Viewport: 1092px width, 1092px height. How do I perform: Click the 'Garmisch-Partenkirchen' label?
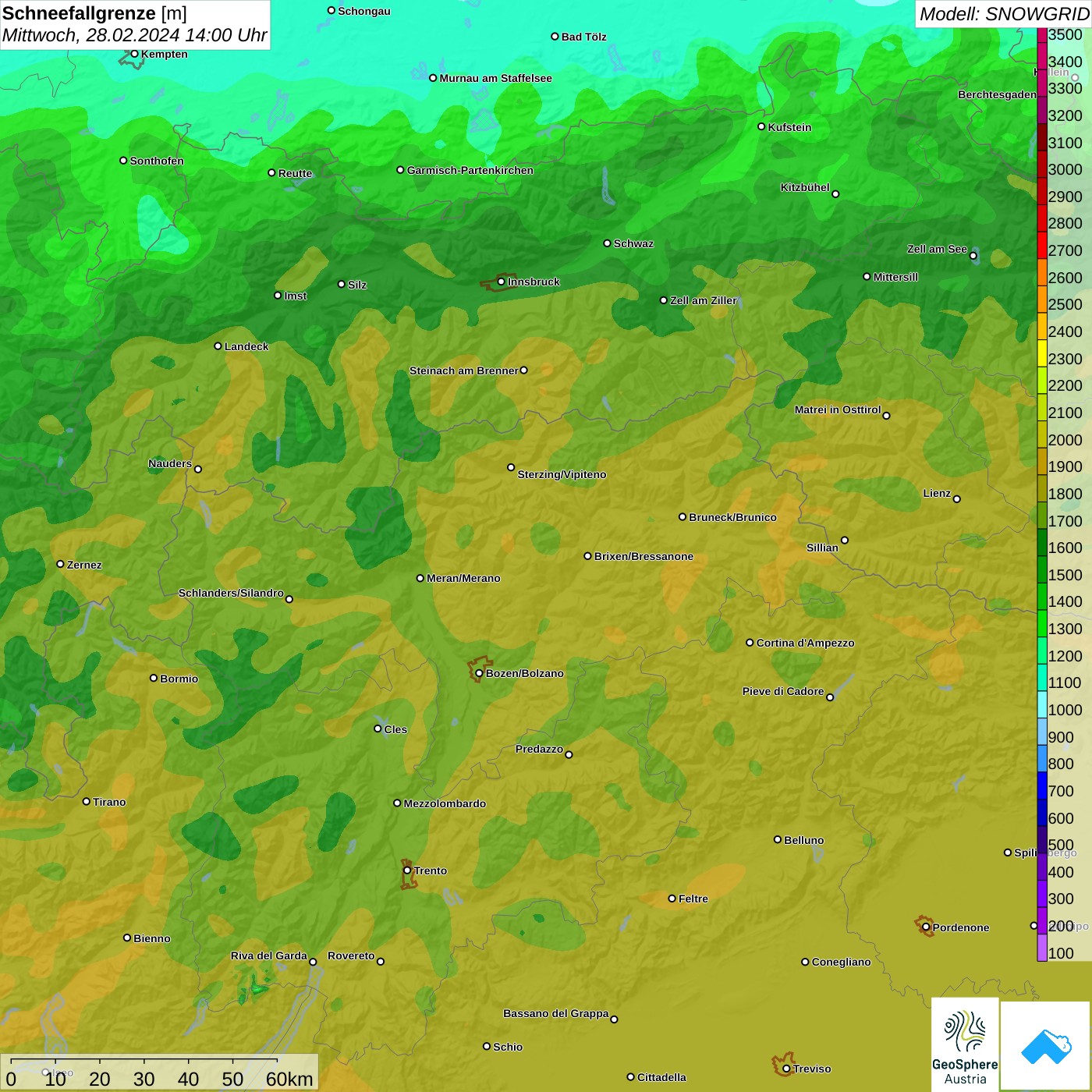[470, 170]
